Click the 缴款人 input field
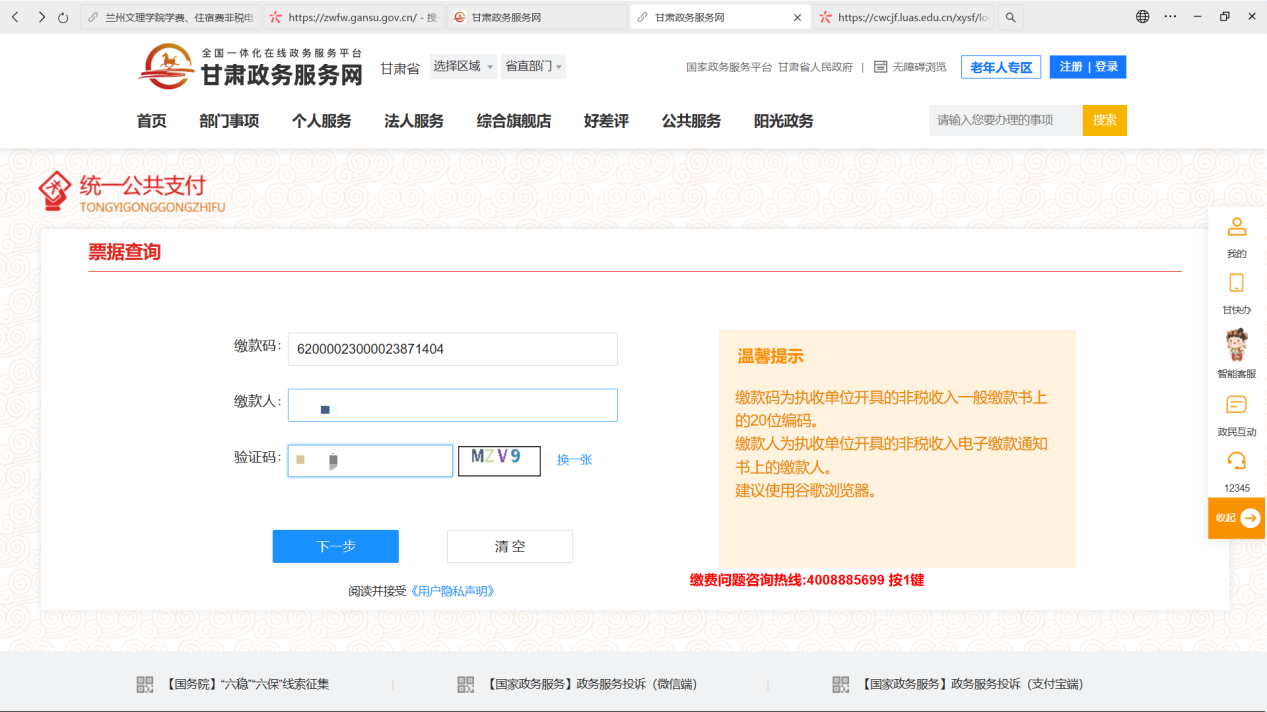Viewport: 1267px width, 712px height. [452, 405]
